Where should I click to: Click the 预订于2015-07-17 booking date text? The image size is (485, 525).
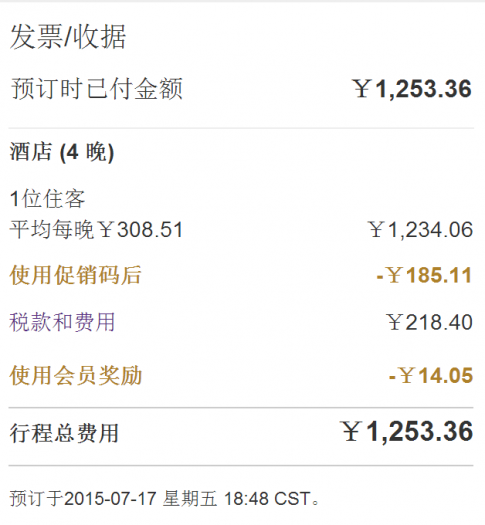83,499
